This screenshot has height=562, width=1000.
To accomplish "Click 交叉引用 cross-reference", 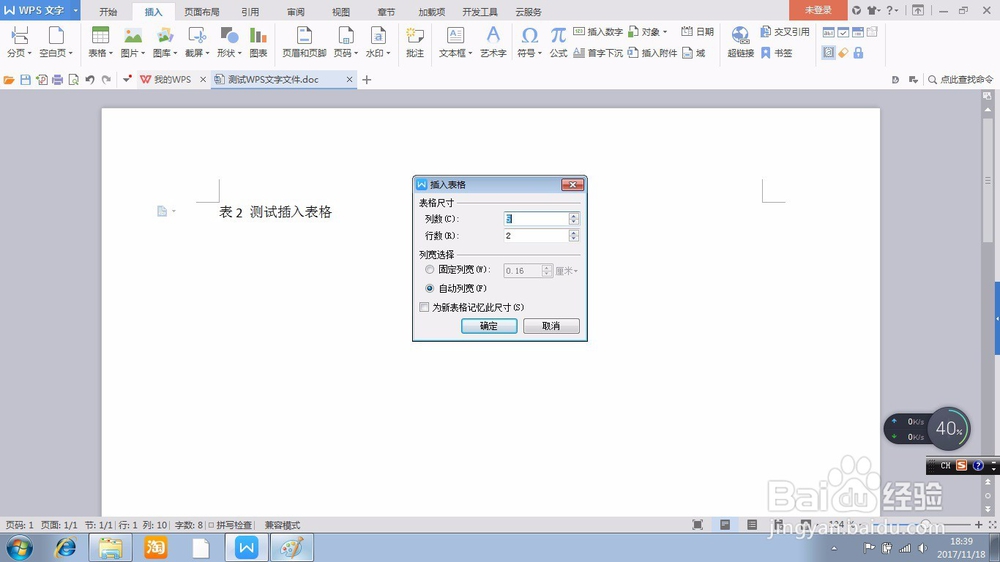I will [x=785, y=31].
